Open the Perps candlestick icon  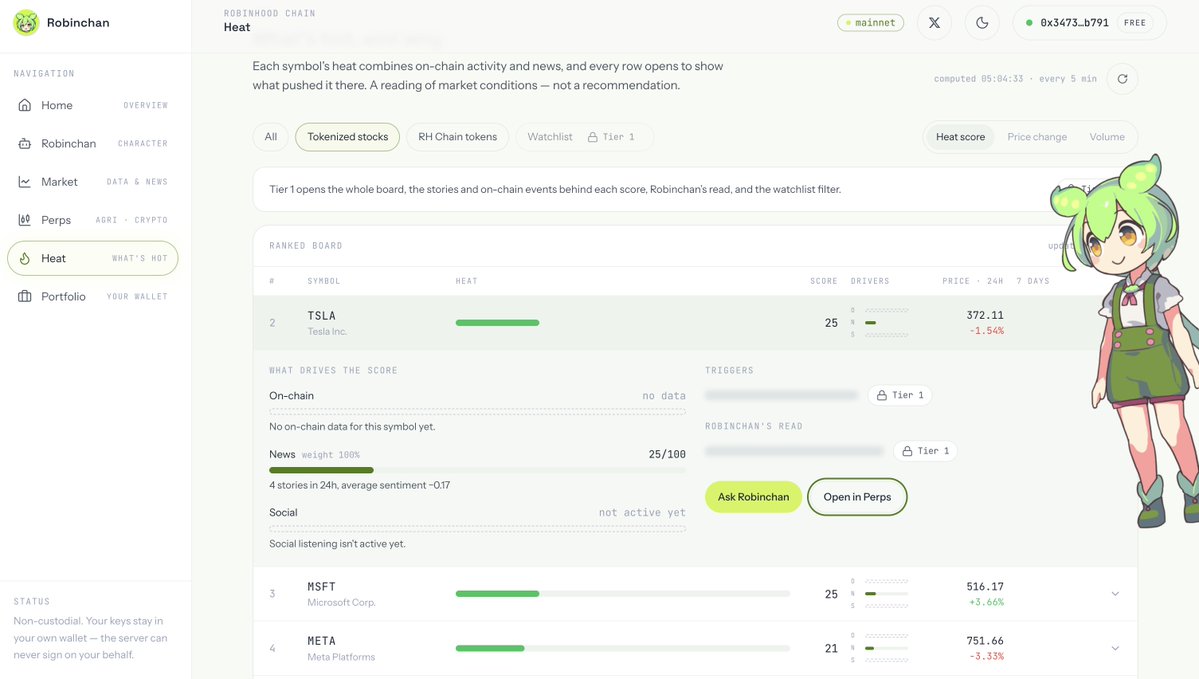click(x=24, y=219)
